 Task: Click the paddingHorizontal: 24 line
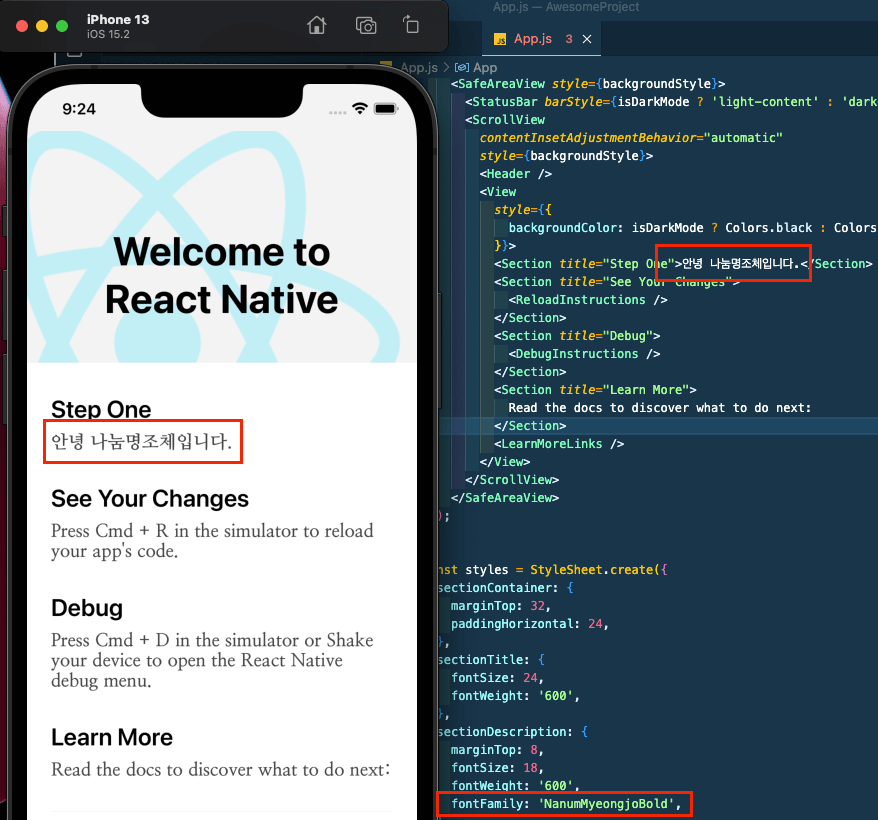point(530,624)
